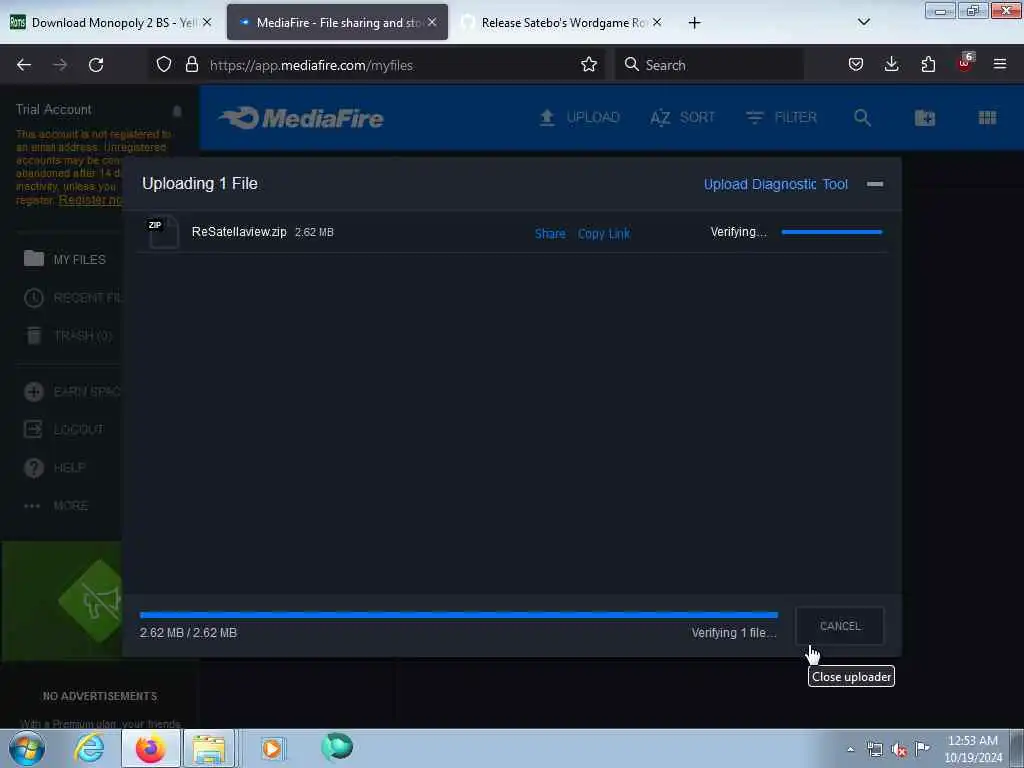This screenshot has width=1024, height=768.
Task: Click the Firefox taskbar icon
Action: point(150,748)
